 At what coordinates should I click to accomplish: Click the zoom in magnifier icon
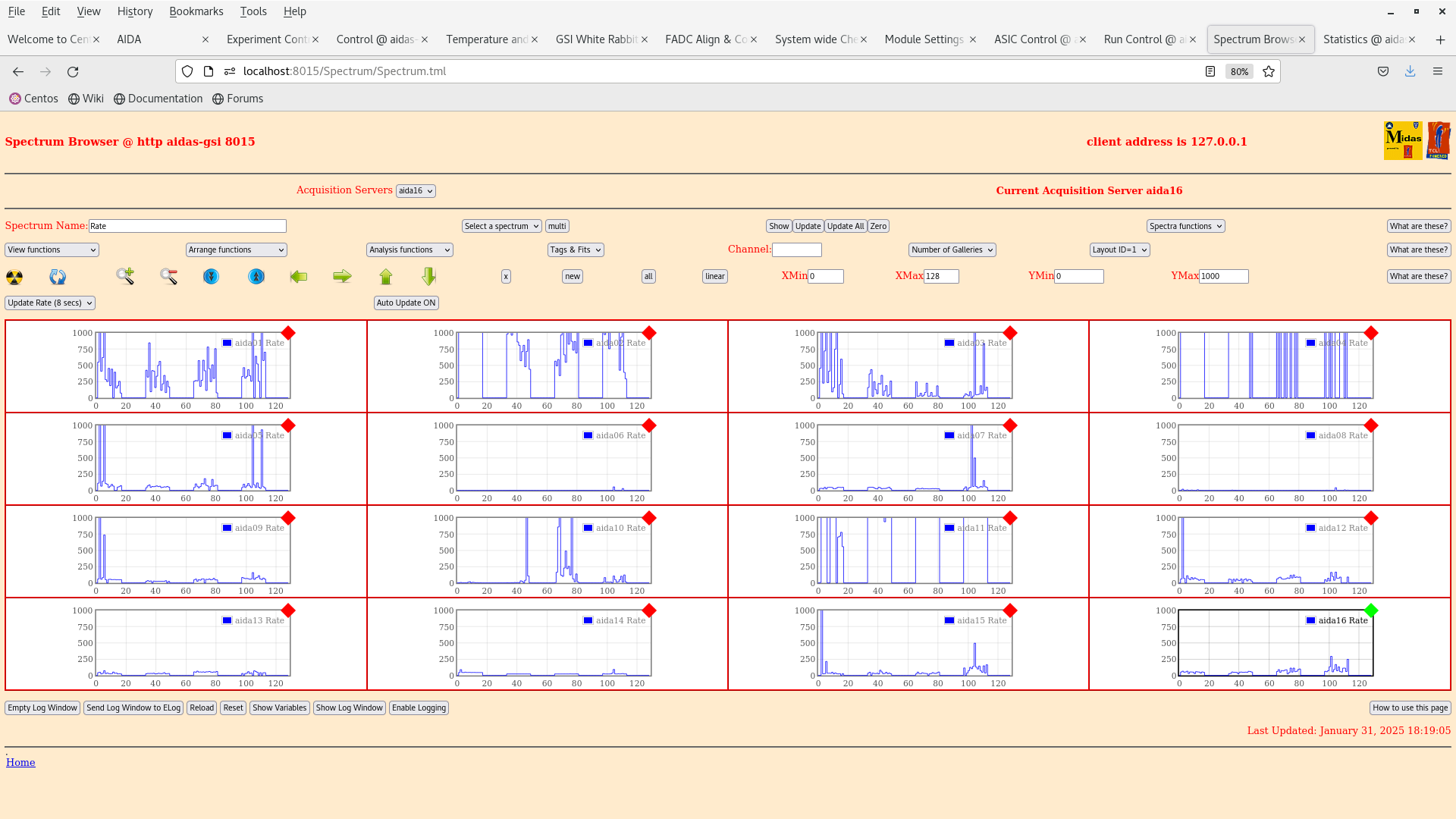(125, 277)
